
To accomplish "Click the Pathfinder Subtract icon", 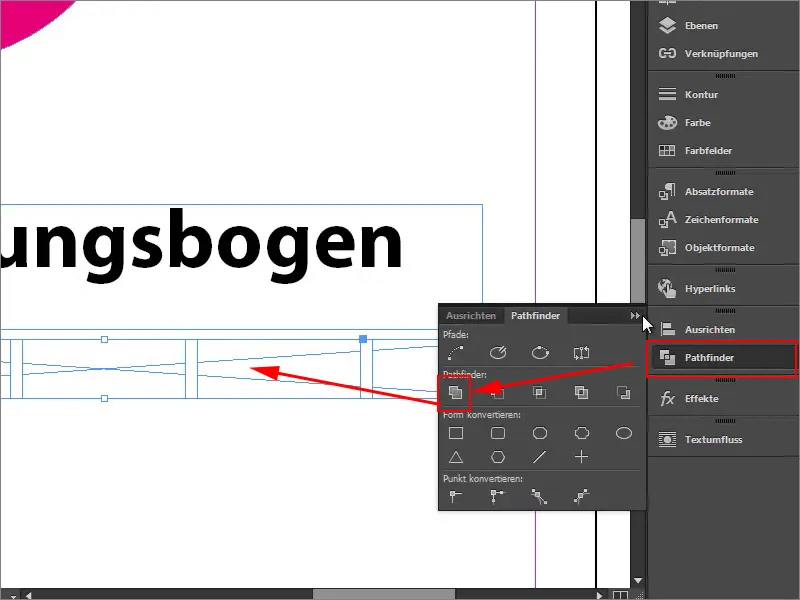I will point(498,392).
